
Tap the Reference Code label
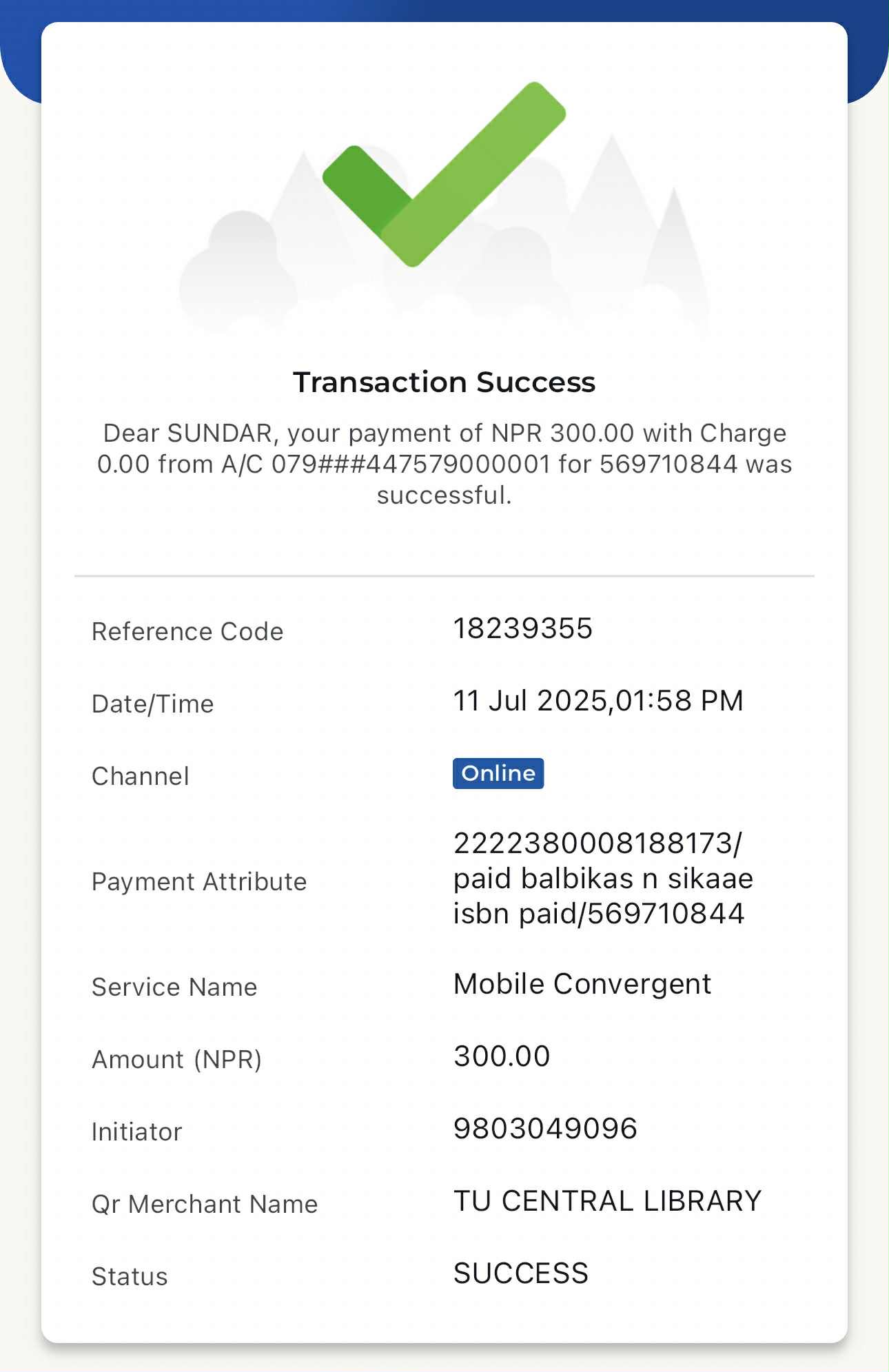coord(187,632)
